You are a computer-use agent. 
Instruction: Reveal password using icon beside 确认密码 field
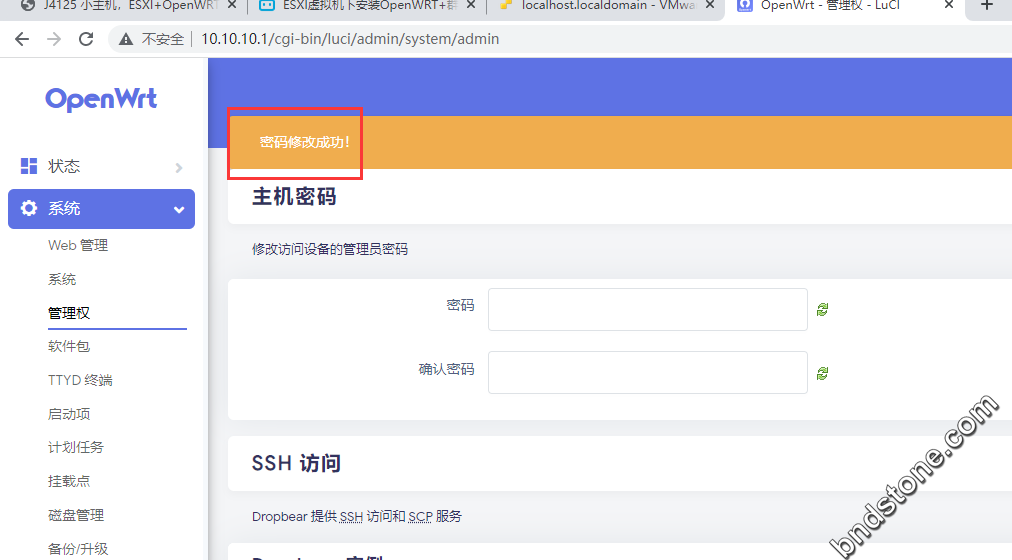click(x=822, y=373)
